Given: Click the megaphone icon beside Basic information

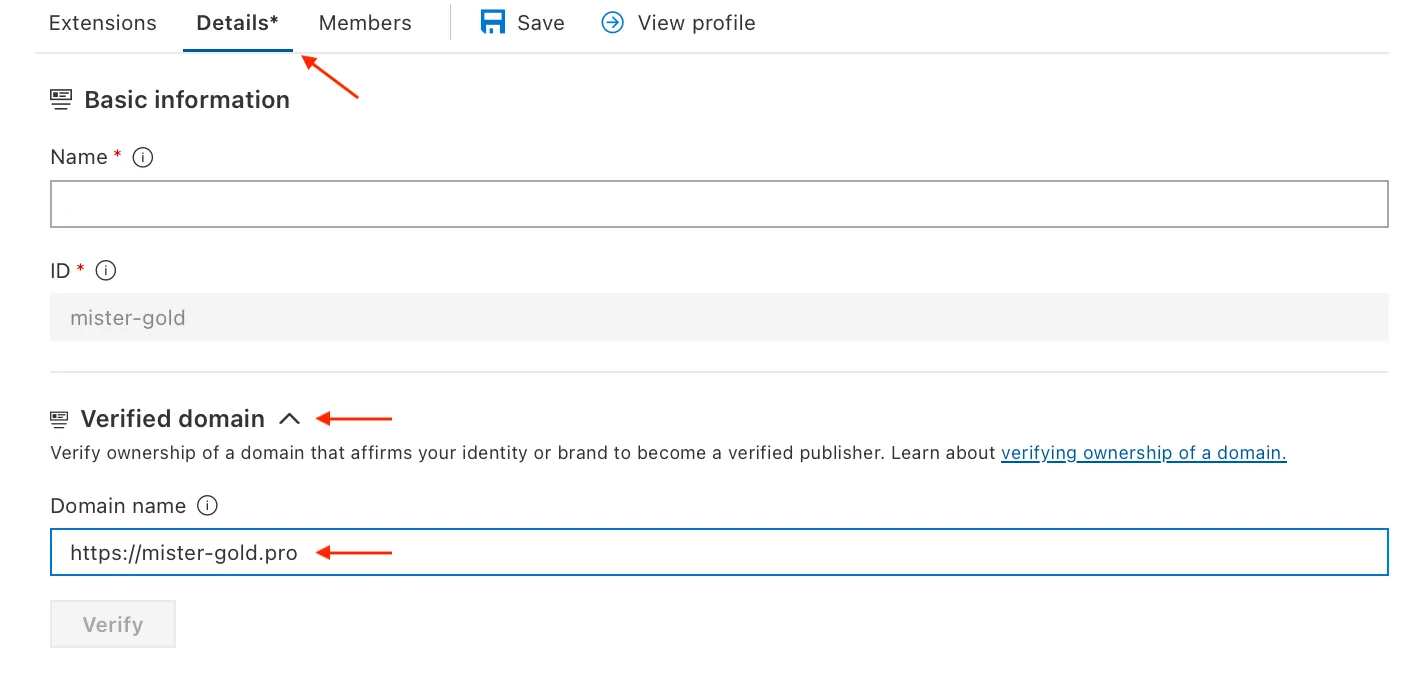Looking at the screenshot, I should pos(60,98).
